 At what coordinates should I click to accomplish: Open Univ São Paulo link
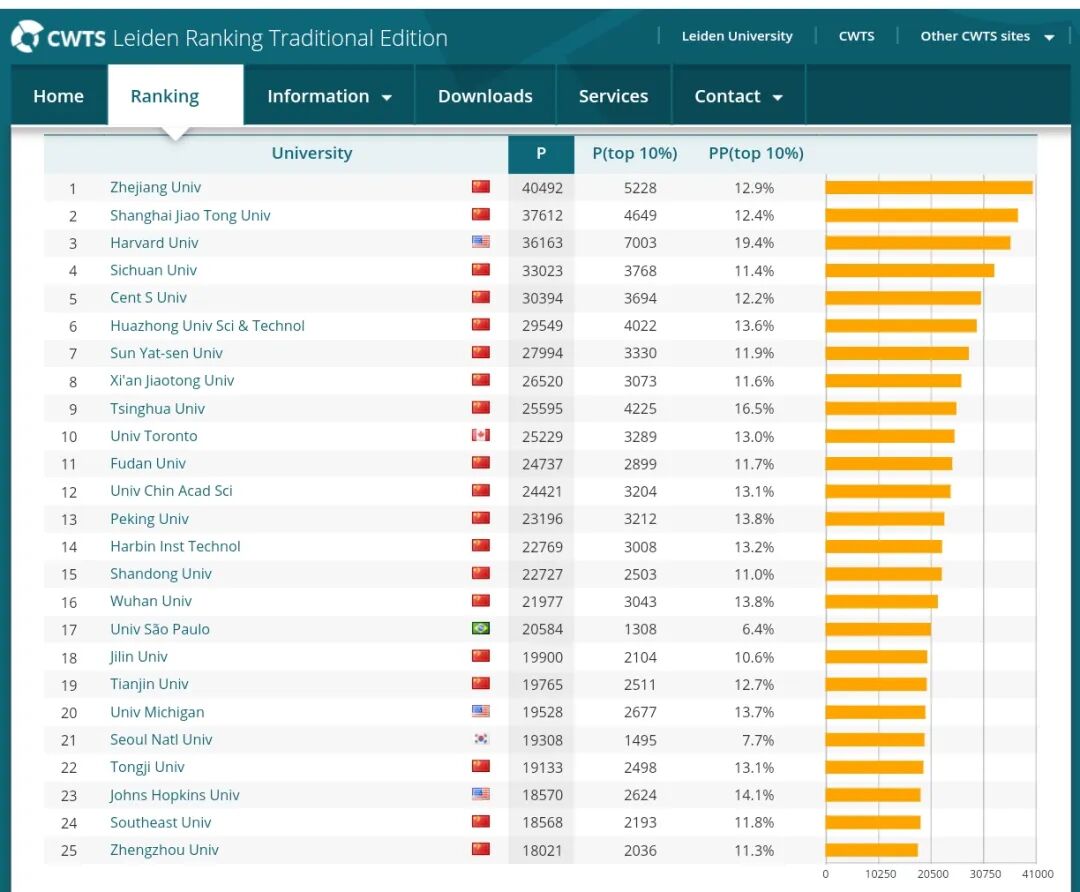point(160,629)
